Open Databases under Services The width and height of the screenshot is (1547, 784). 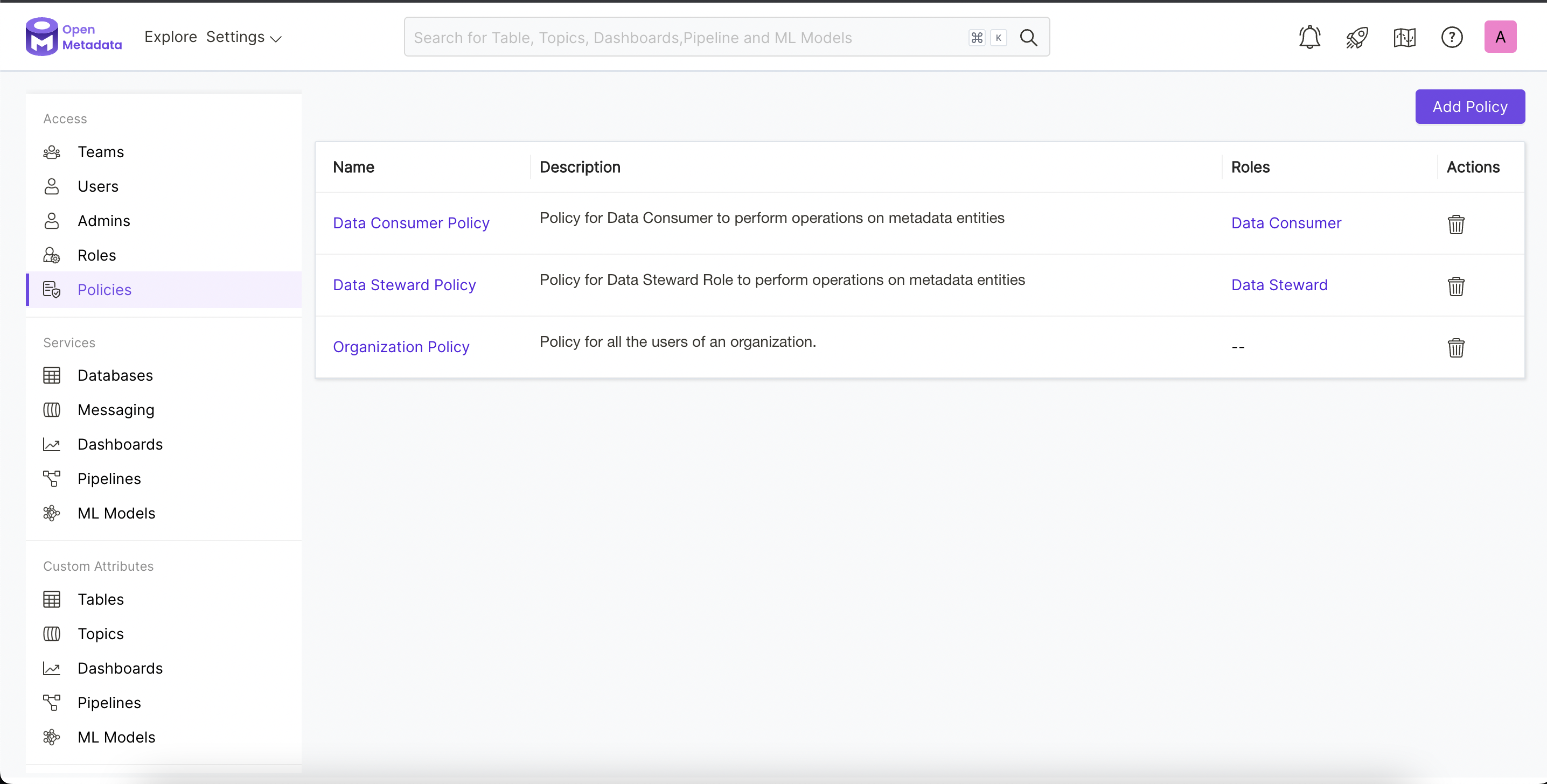click(x=115, y=375)
